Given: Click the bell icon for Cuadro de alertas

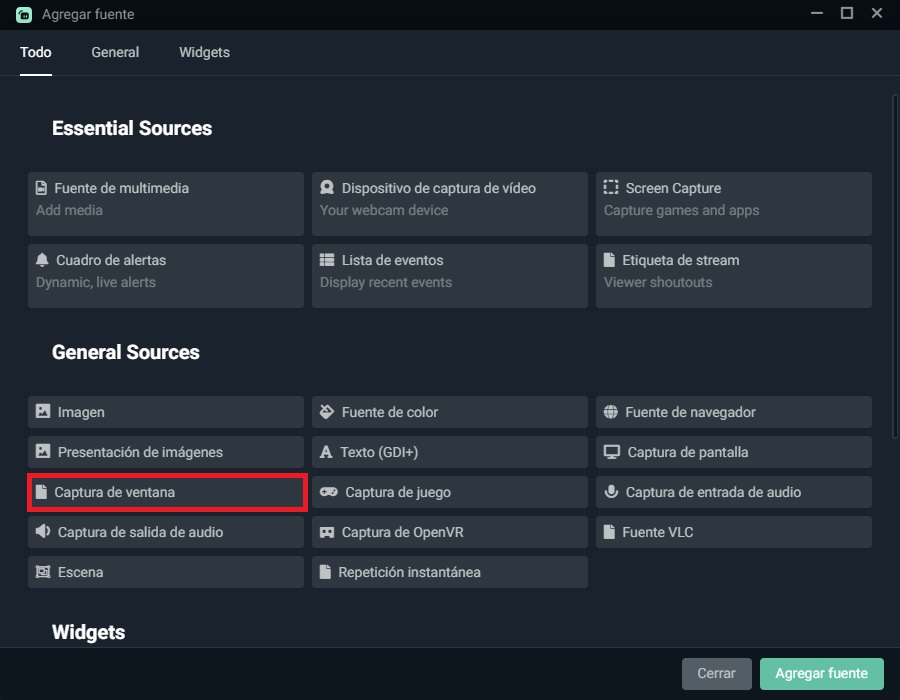Looking at the screenshot, I should tap(42, 260).
